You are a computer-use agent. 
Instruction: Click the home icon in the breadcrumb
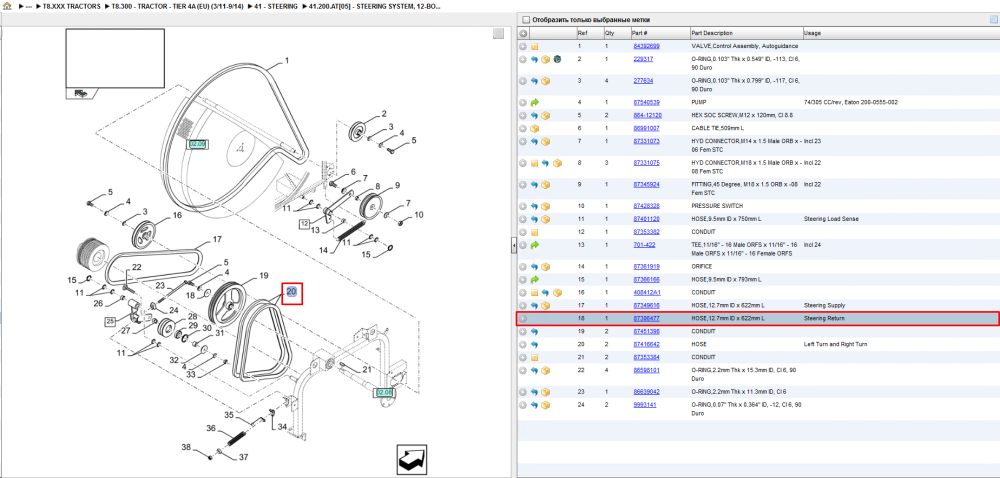click(x=7, y=6)
